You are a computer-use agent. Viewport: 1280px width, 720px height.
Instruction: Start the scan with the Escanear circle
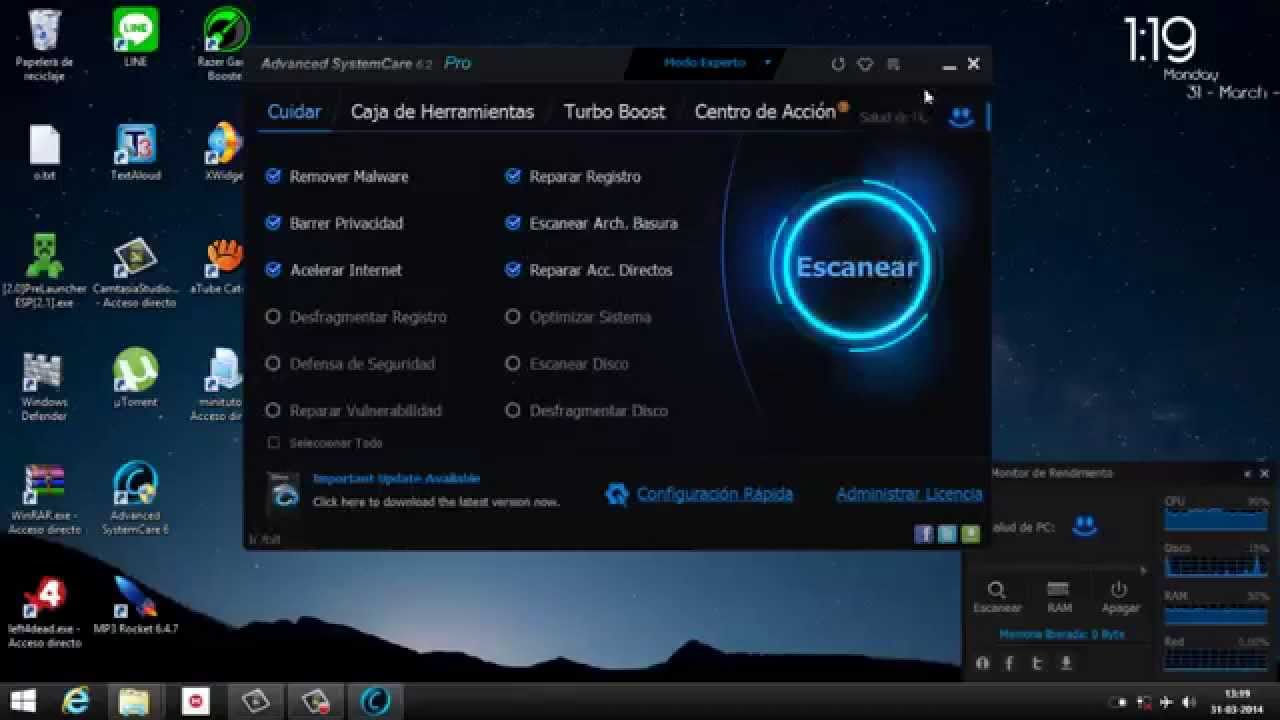(856, 266)
